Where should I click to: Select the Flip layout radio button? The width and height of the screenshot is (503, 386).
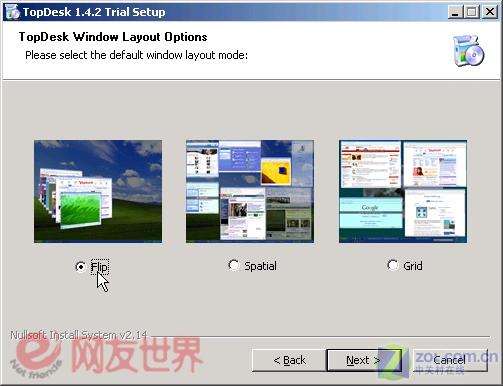click(x=81, y=267)
